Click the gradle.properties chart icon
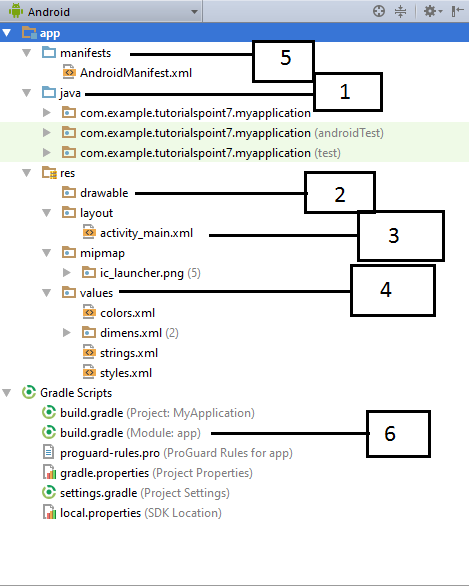 point(49,472)
